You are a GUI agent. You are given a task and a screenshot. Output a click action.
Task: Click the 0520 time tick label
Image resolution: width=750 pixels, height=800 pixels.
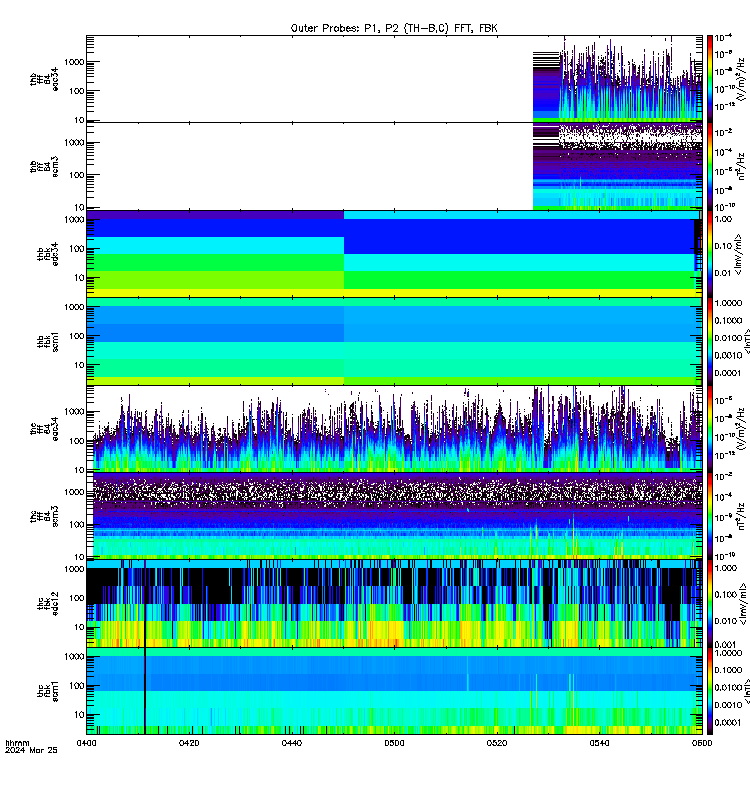[x=497, y=743]
